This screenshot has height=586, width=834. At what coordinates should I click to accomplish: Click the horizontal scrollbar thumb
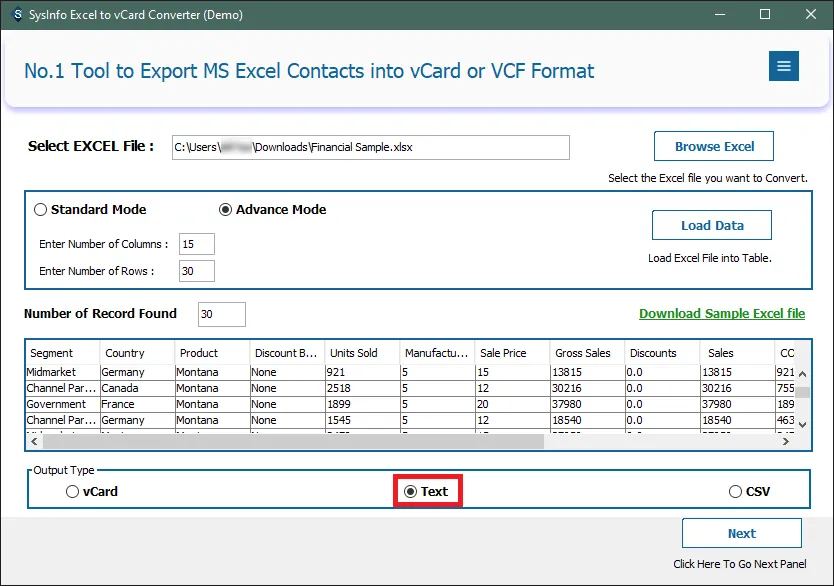[x=292, y=441]
